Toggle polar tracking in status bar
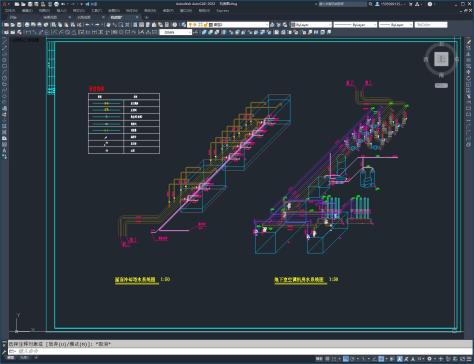 (353, 359)
